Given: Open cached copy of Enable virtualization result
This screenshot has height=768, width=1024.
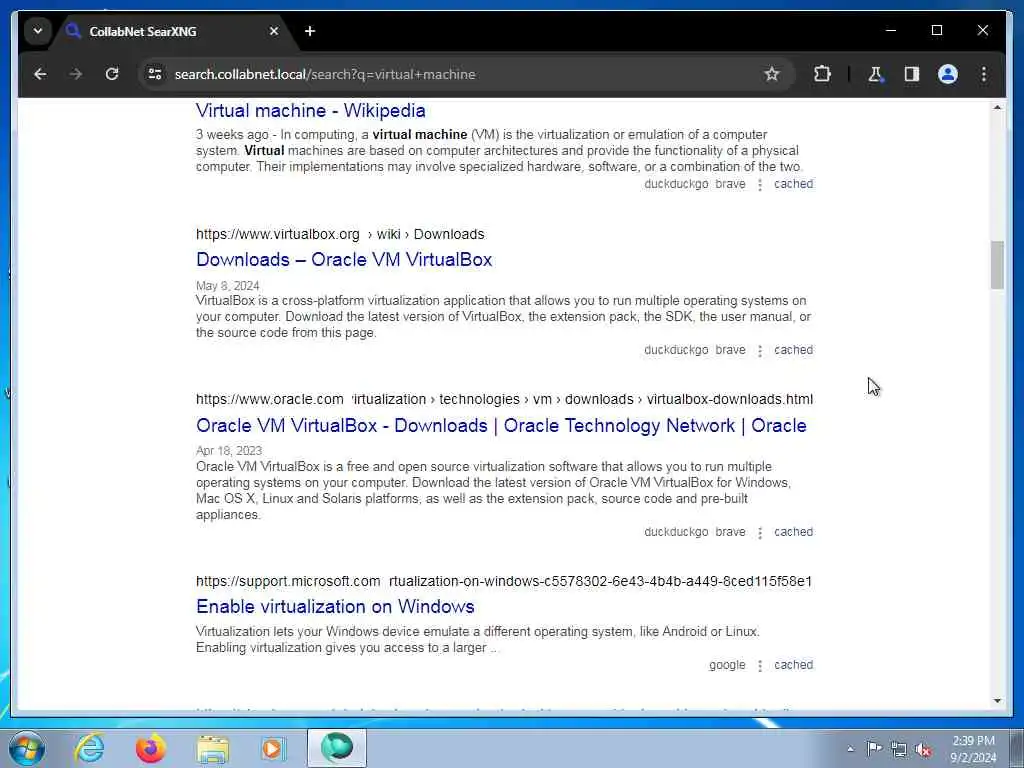Looking at the screenshot, I should 793,665.
